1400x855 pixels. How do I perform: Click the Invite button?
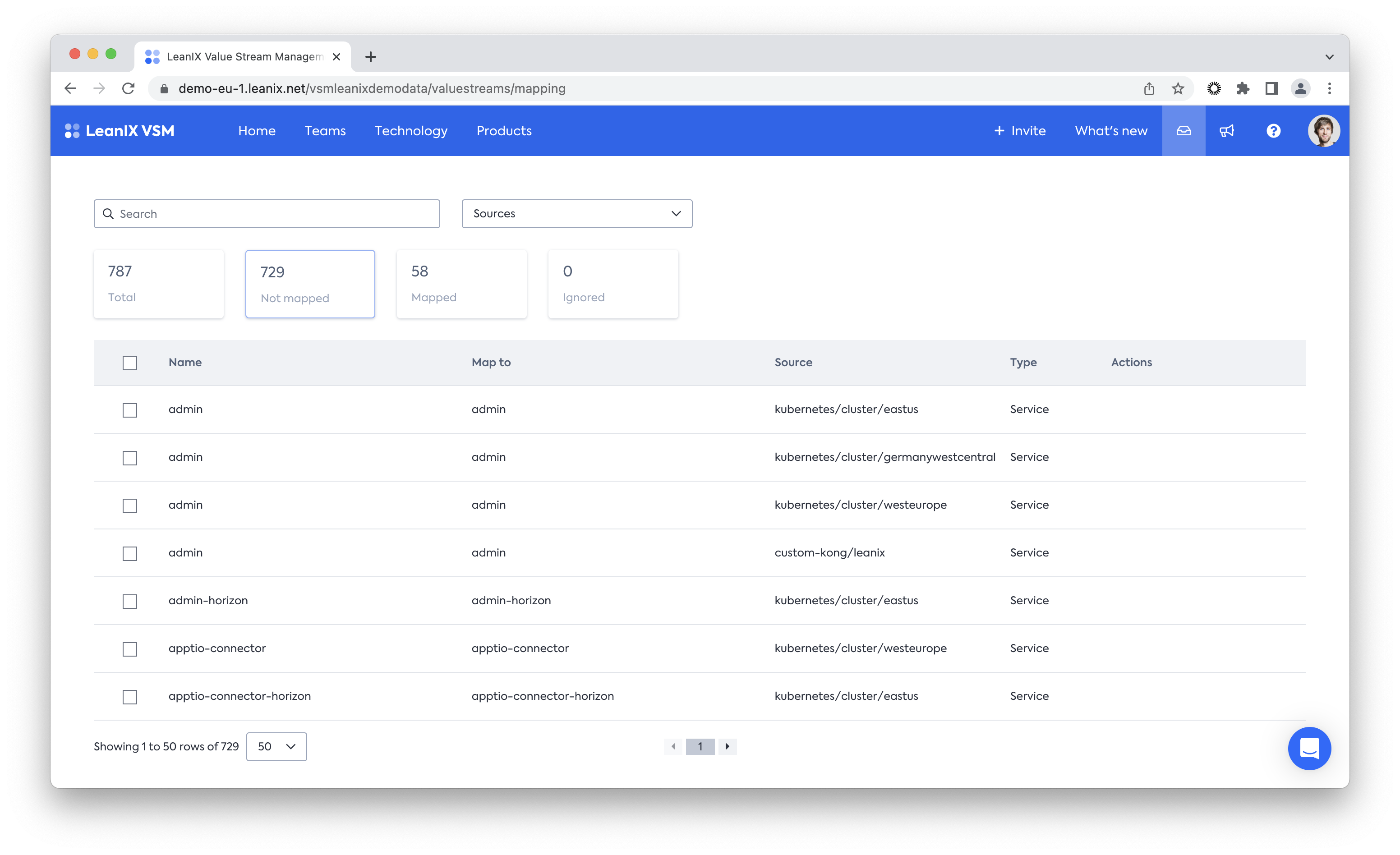tap(1019, 131)
